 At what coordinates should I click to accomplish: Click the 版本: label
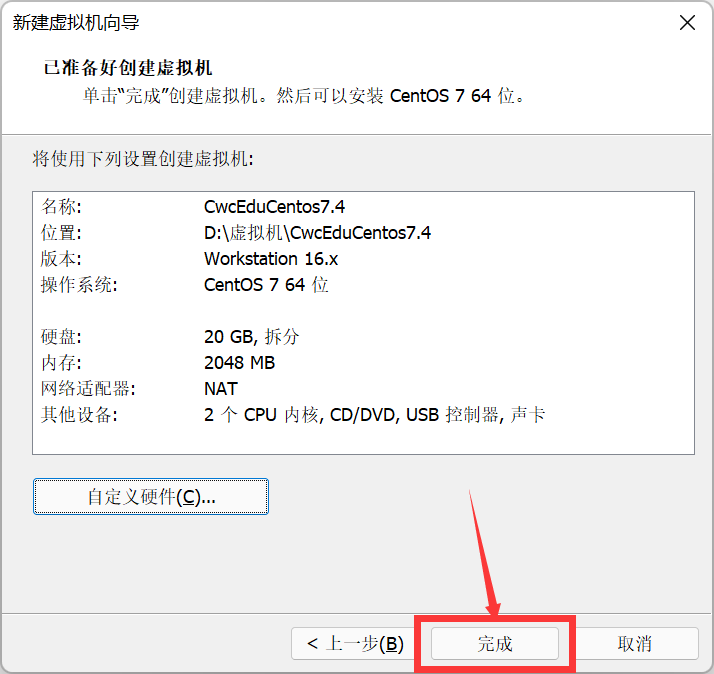pos(61,259)
